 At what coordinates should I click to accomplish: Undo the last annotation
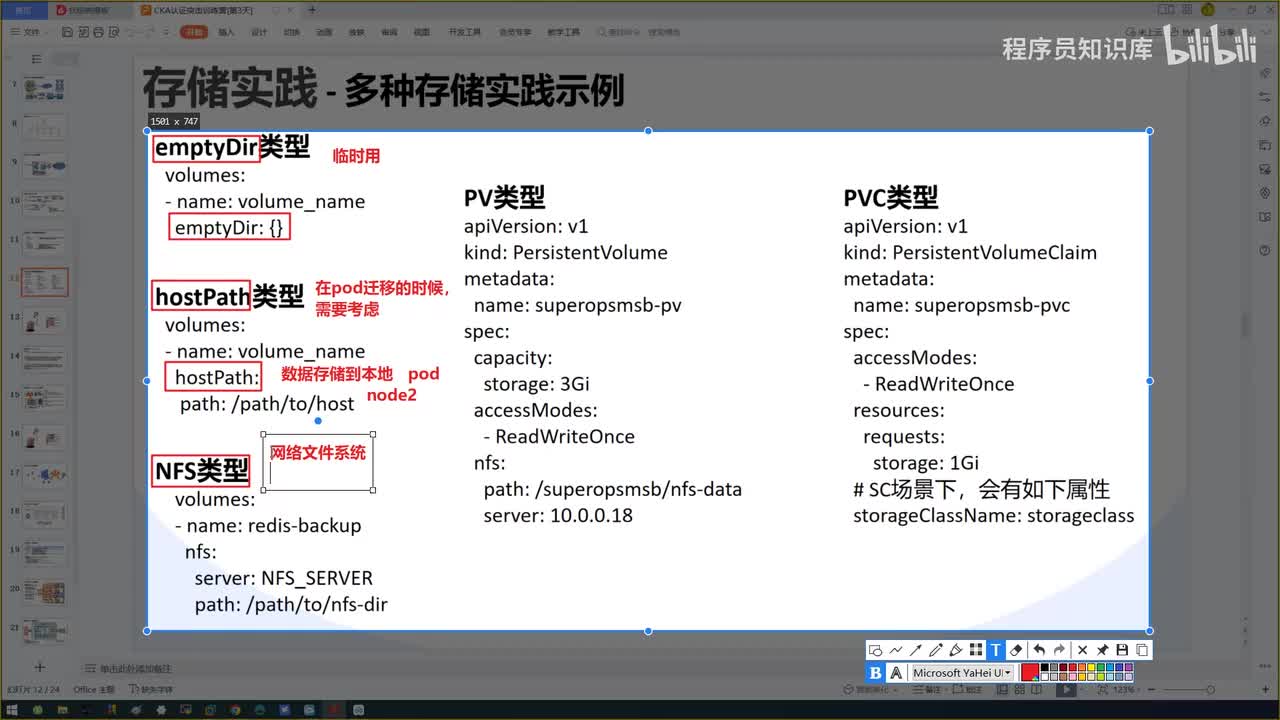(1039, 650)
